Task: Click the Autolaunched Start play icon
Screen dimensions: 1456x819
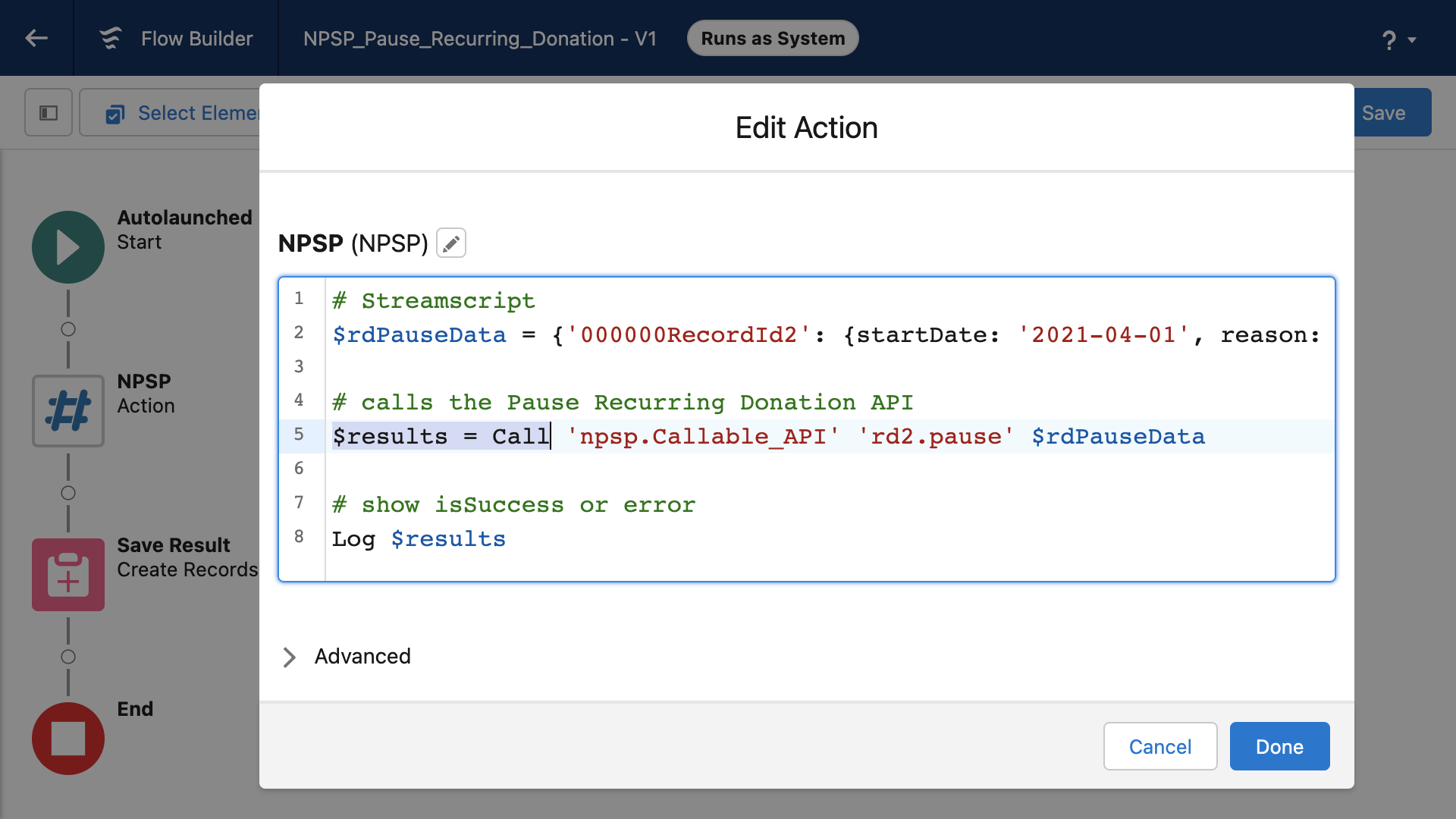Action: click(68, 247)
